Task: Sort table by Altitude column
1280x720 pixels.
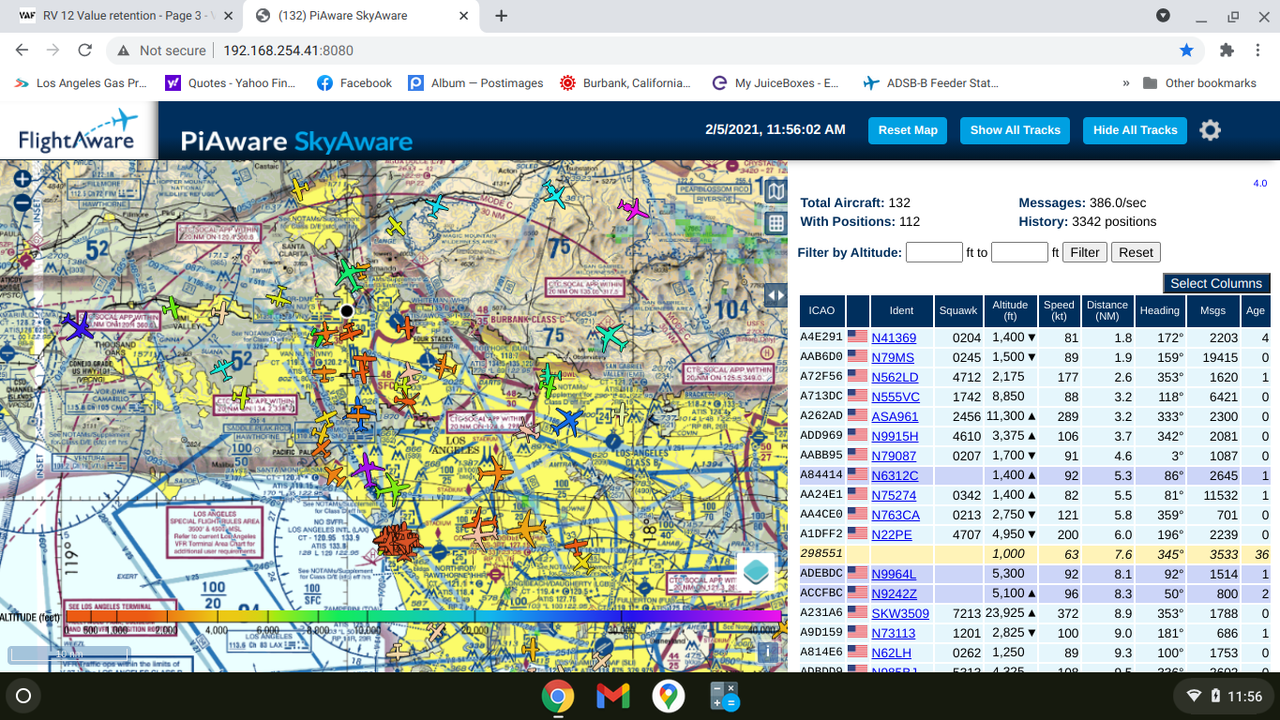Action: (1010, 311)
